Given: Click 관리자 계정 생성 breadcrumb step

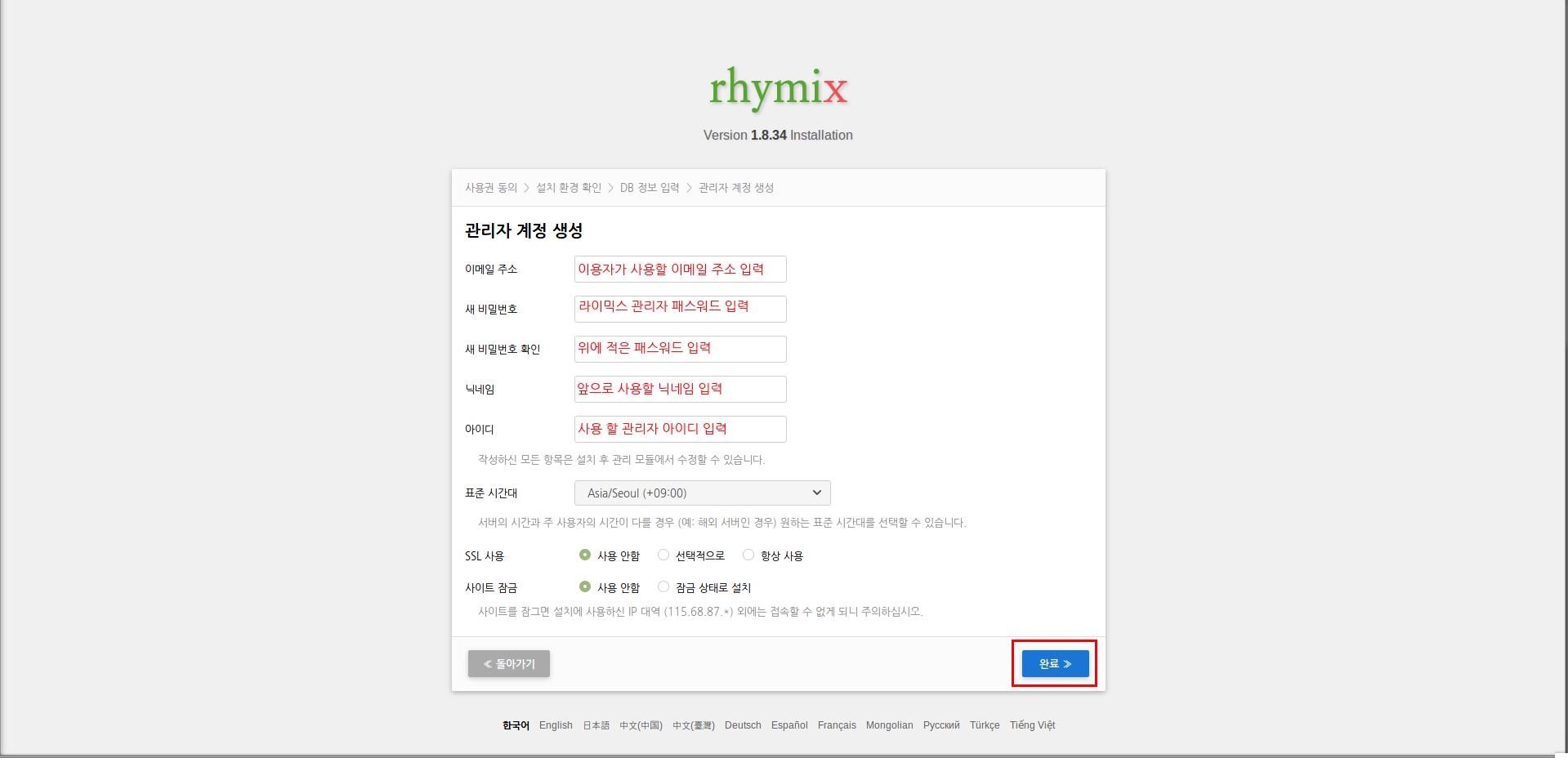Looking at the screenshot, I should coord(736,188).
